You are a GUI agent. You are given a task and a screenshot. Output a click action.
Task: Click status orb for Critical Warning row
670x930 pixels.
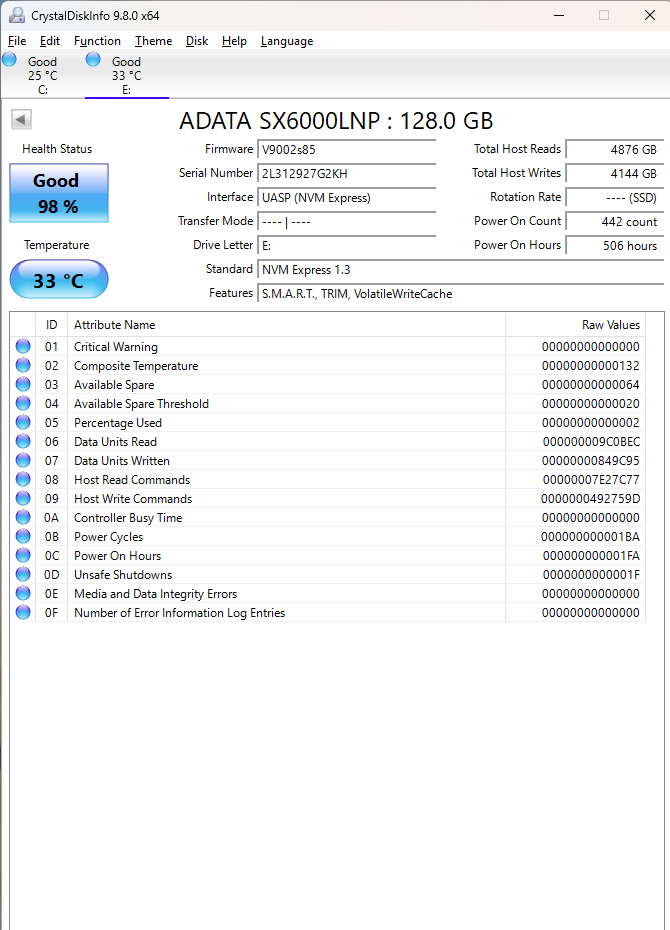23,346
